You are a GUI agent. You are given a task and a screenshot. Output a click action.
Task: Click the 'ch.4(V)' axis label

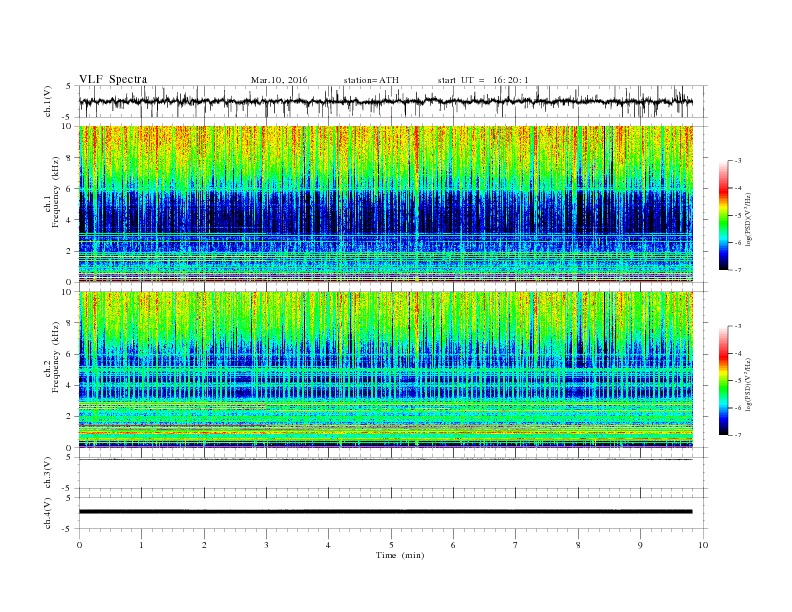[48, 513]
